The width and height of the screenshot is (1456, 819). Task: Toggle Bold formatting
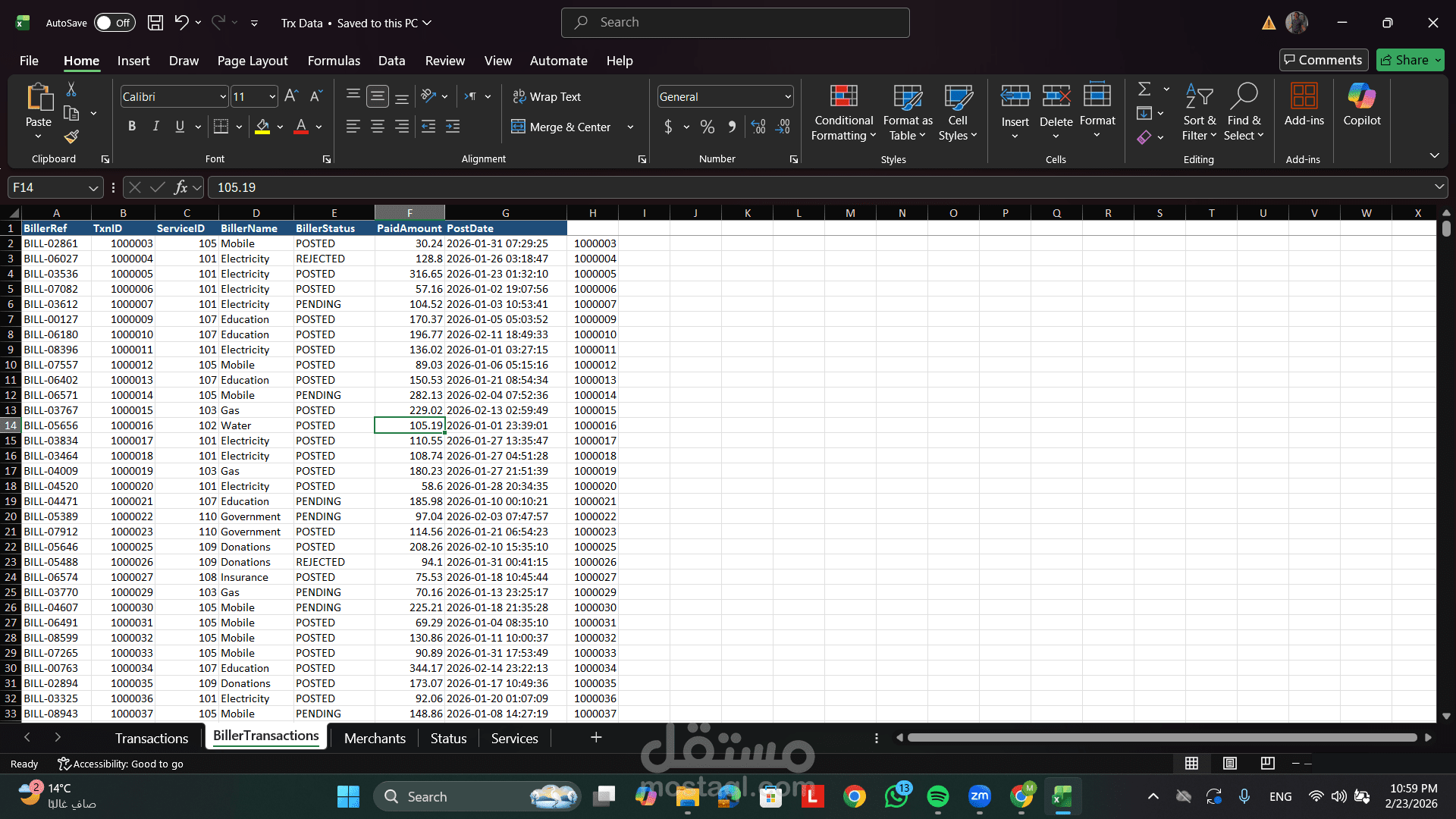coord(132,127)
